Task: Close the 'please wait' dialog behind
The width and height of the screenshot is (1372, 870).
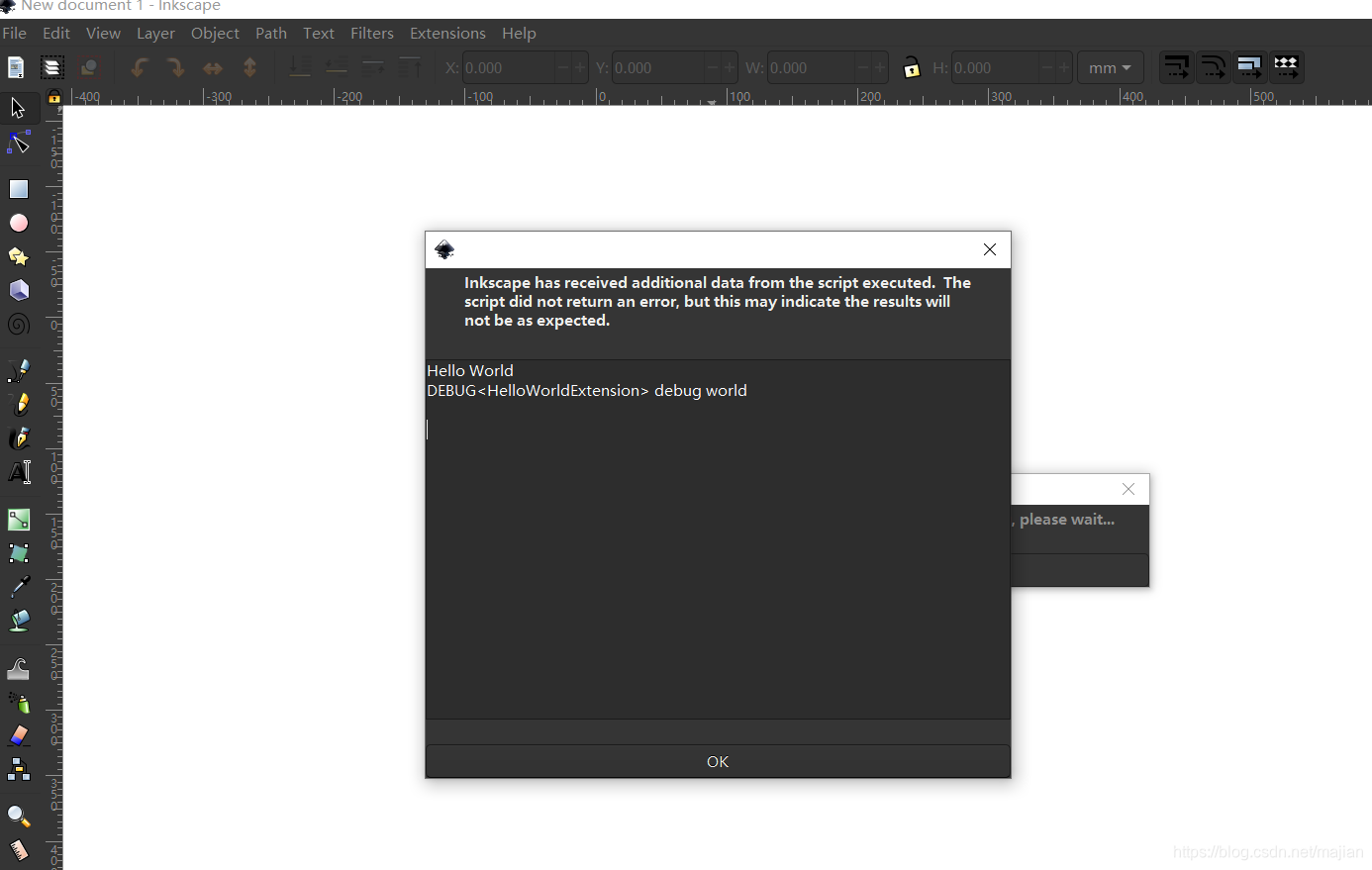Action: click(x=1128, y=489)
